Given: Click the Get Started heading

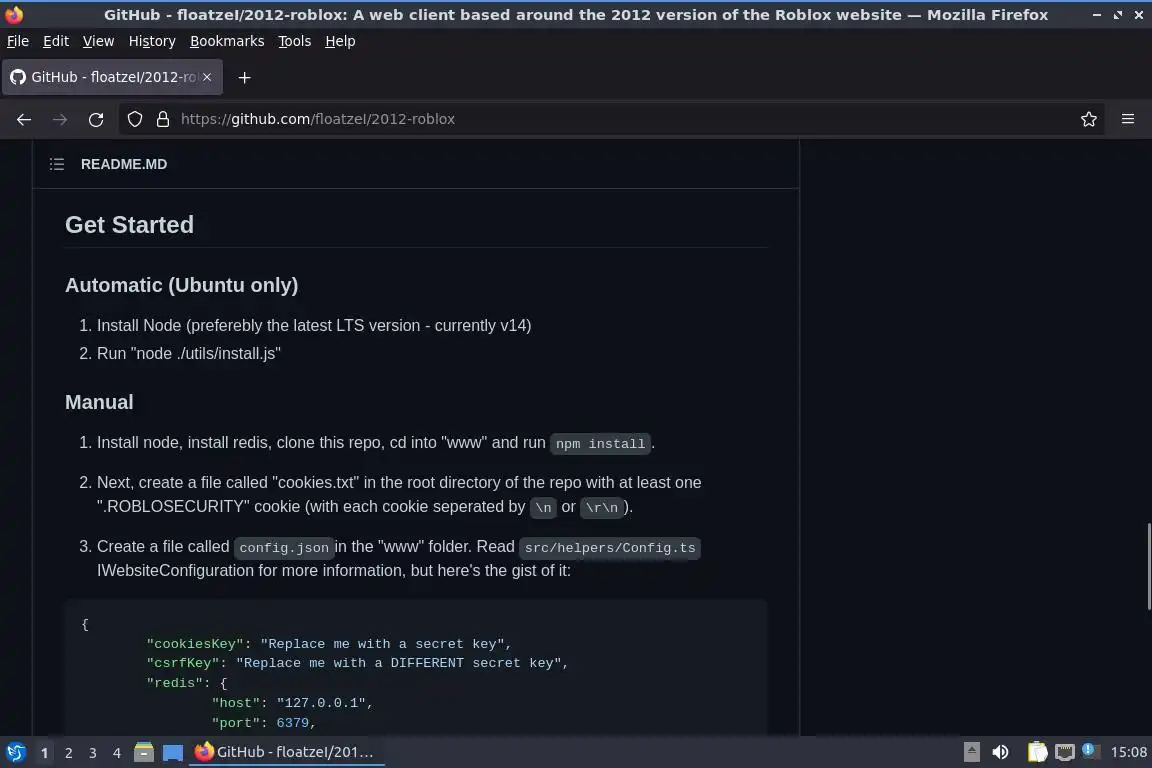Looking at the screenshot, I should 129,225.
